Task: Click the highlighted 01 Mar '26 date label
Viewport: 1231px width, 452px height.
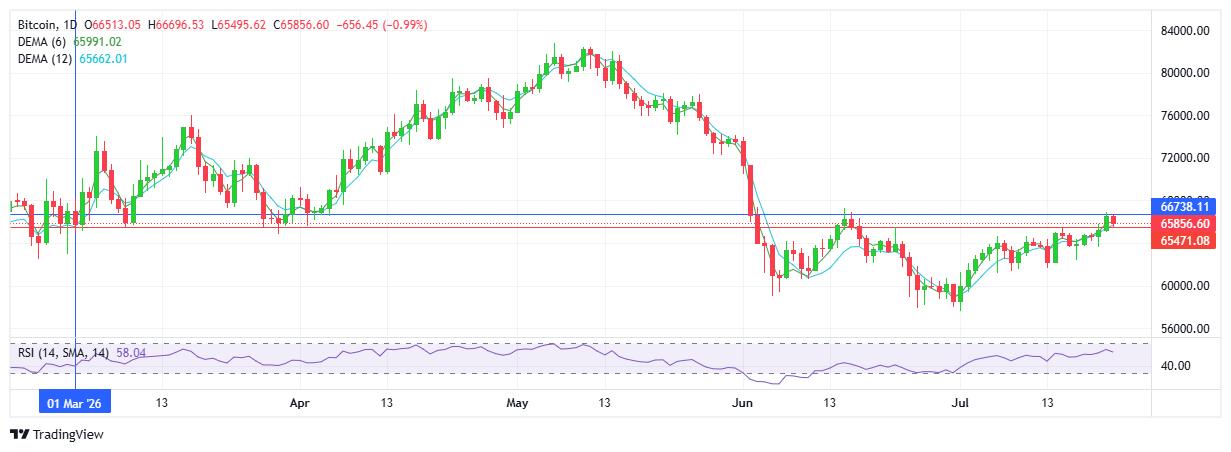Action: pos(76,402)
